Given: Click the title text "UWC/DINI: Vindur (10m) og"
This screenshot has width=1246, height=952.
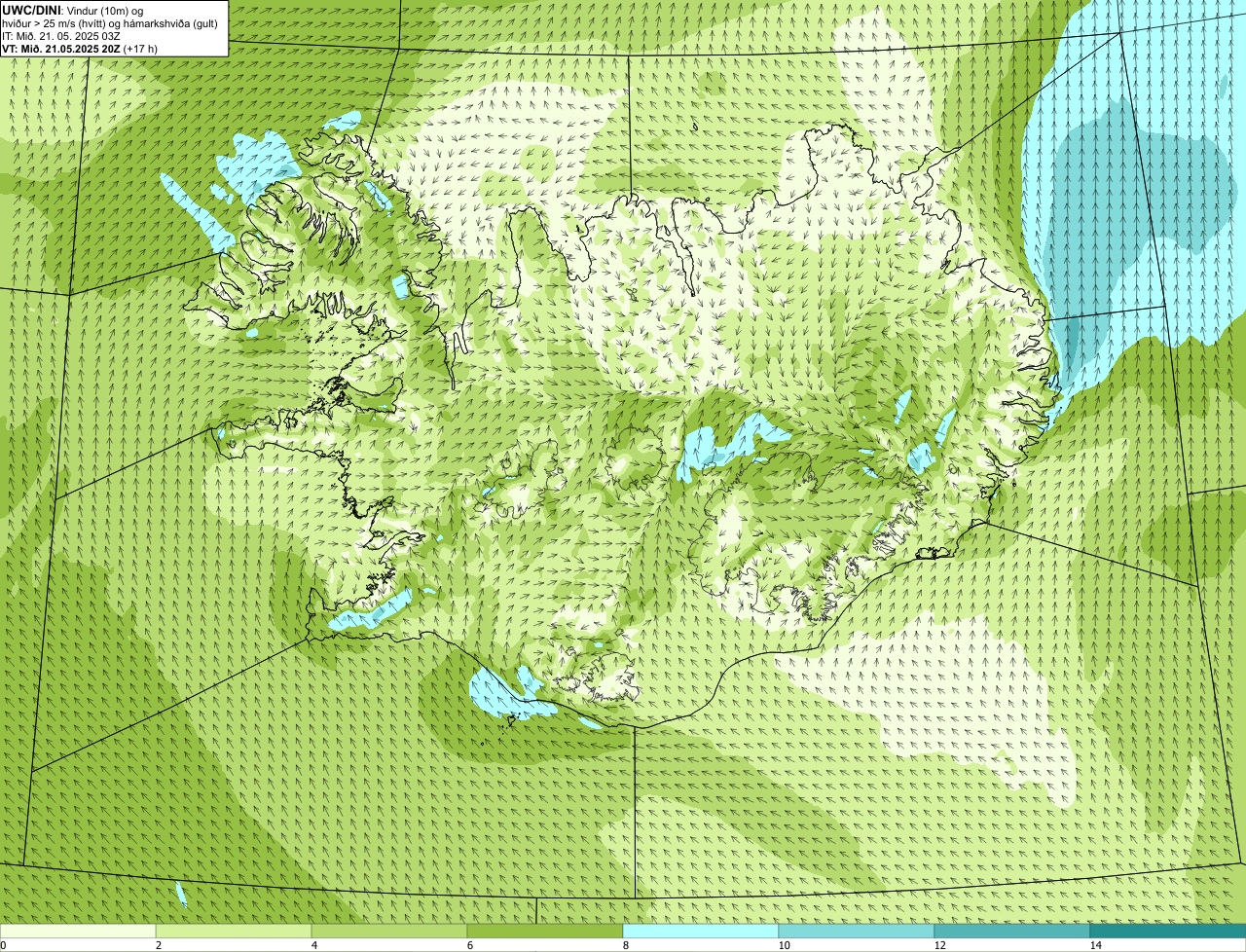Looking at the screenshot, I should (73, 10).
